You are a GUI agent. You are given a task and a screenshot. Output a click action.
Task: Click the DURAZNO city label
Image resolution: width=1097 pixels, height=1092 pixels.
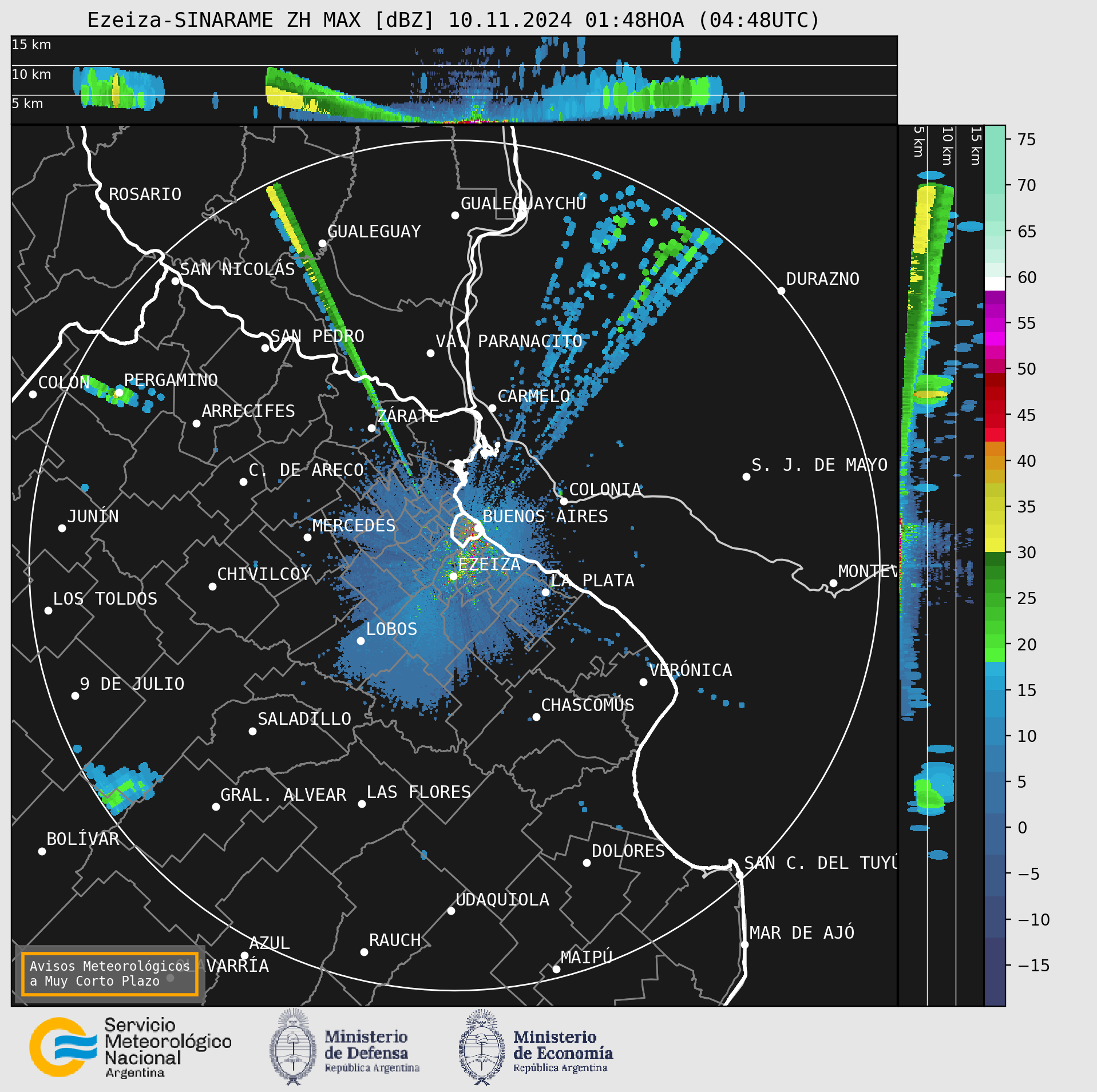822,279
